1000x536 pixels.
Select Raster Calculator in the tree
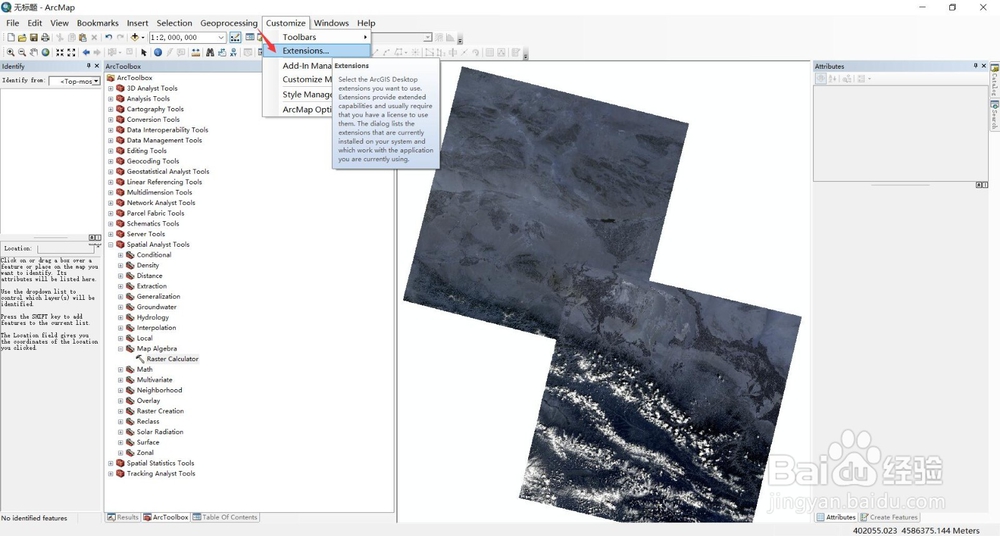[x=172, y=359]
